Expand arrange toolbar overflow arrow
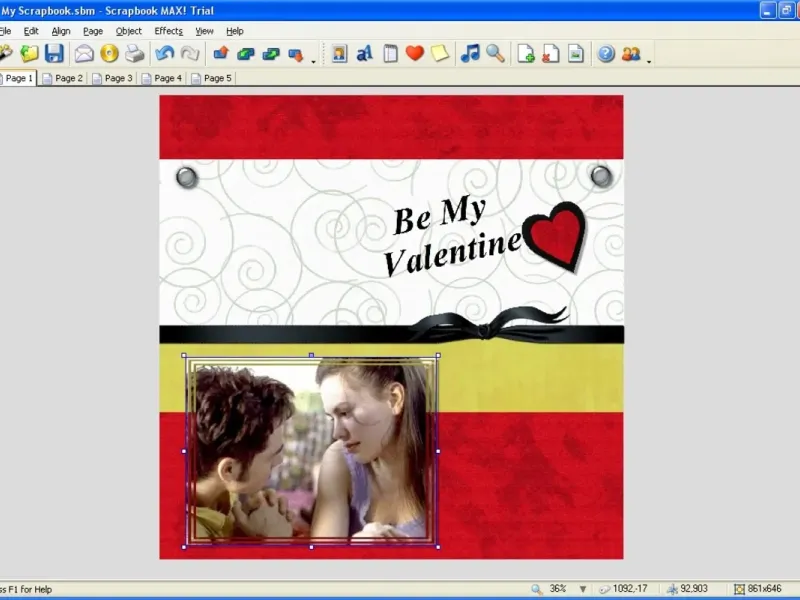The image size is (800, 600). click(313, 61)
